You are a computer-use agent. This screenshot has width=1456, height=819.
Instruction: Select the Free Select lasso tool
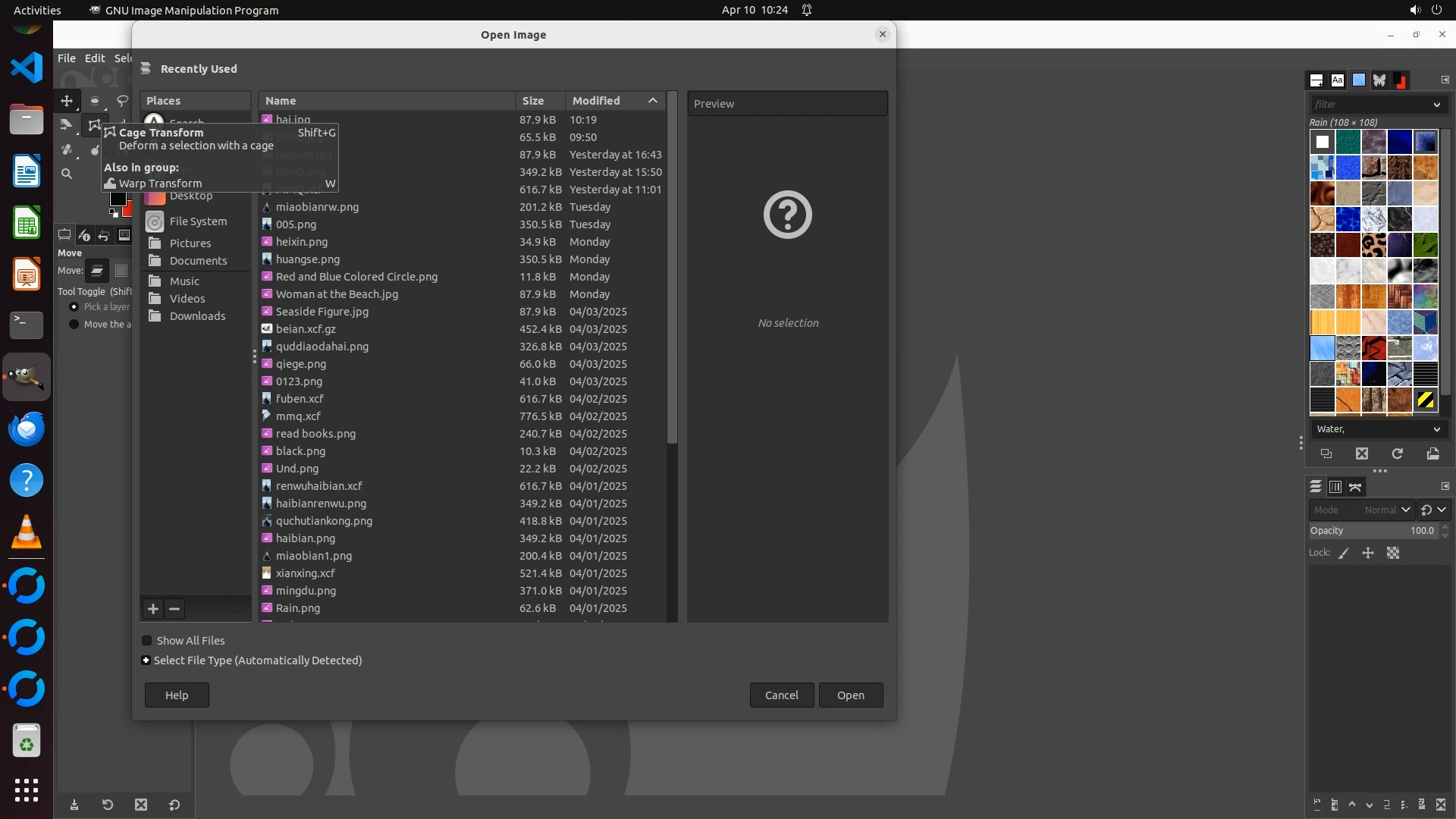click(122, 101)
